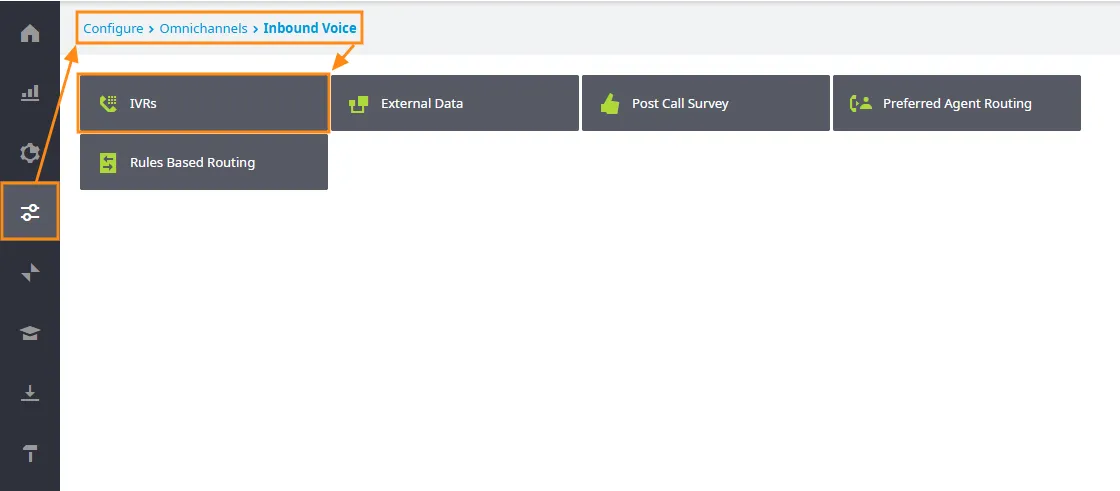Open the IVRs tile

[x=204, y=103]
